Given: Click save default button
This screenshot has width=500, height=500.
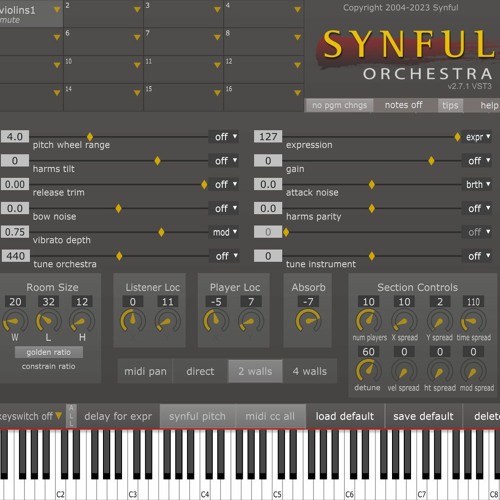Looking at the screenshot, I should pos(423,416).
